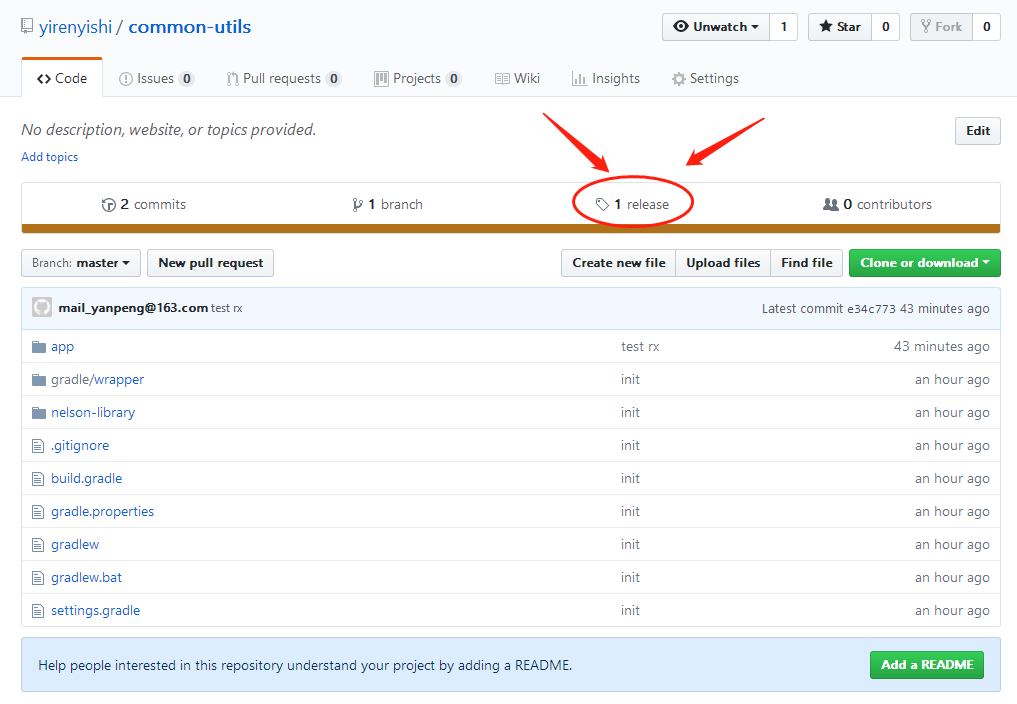Open the settings.gradle file
The width and height of the screenshot is (1017, 704).
coord(95,611)
